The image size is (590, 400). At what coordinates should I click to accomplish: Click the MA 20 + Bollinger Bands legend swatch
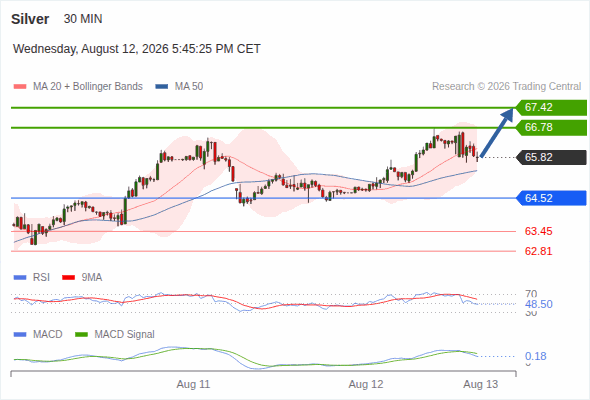[x=20, y=87]
